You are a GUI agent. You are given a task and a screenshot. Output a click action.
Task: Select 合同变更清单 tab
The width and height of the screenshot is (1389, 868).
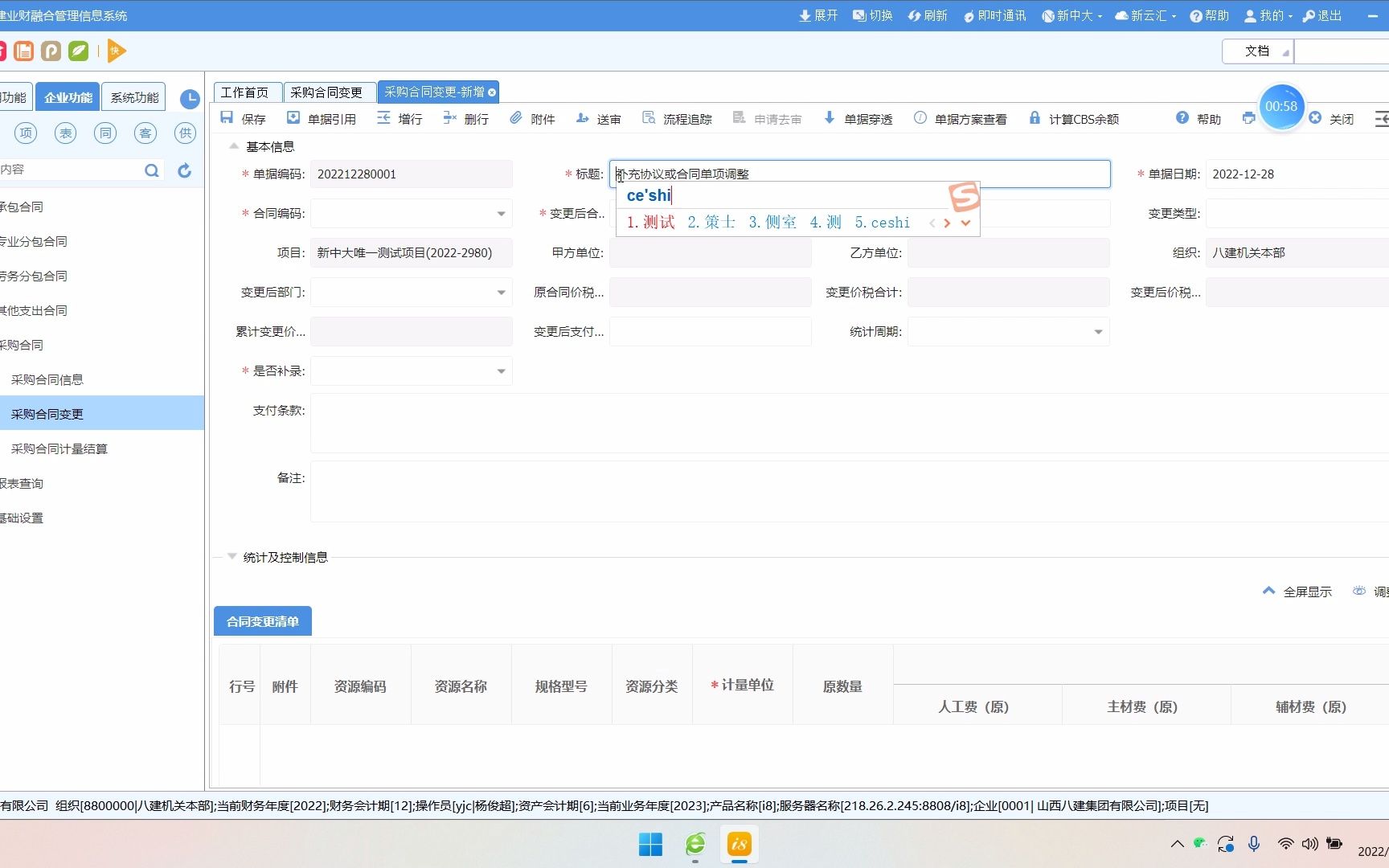pos(263,621)
